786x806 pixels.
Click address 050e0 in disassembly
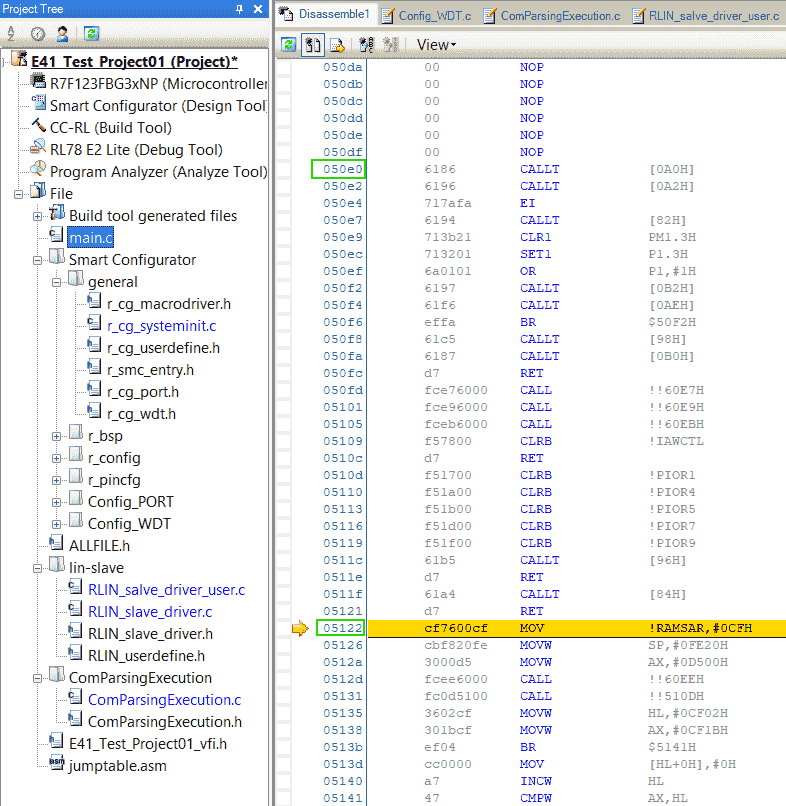pyautogui.click(x=340, y=170)
